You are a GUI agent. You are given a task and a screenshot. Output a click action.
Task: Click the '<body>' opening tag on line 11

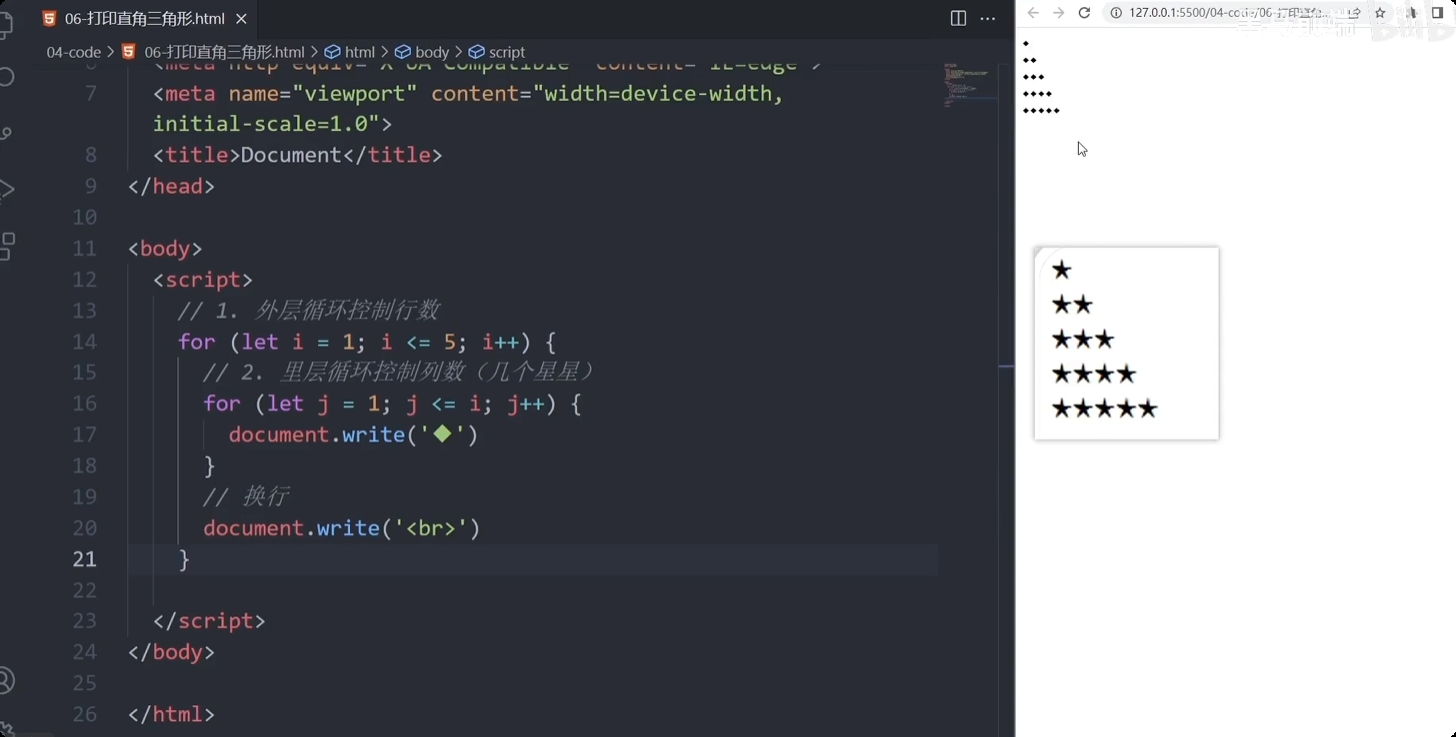pos(165,248)
